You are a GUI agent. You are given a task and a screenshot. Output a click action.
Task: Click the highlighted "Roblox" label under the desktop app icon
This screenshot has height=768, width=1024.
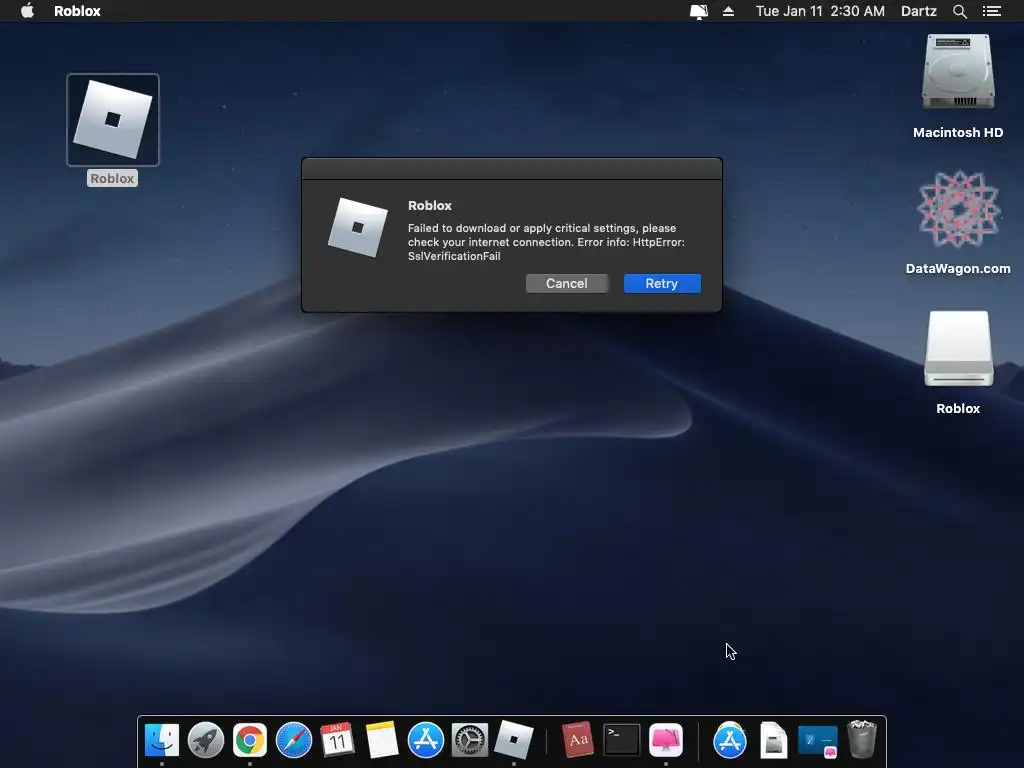[112, 178]
